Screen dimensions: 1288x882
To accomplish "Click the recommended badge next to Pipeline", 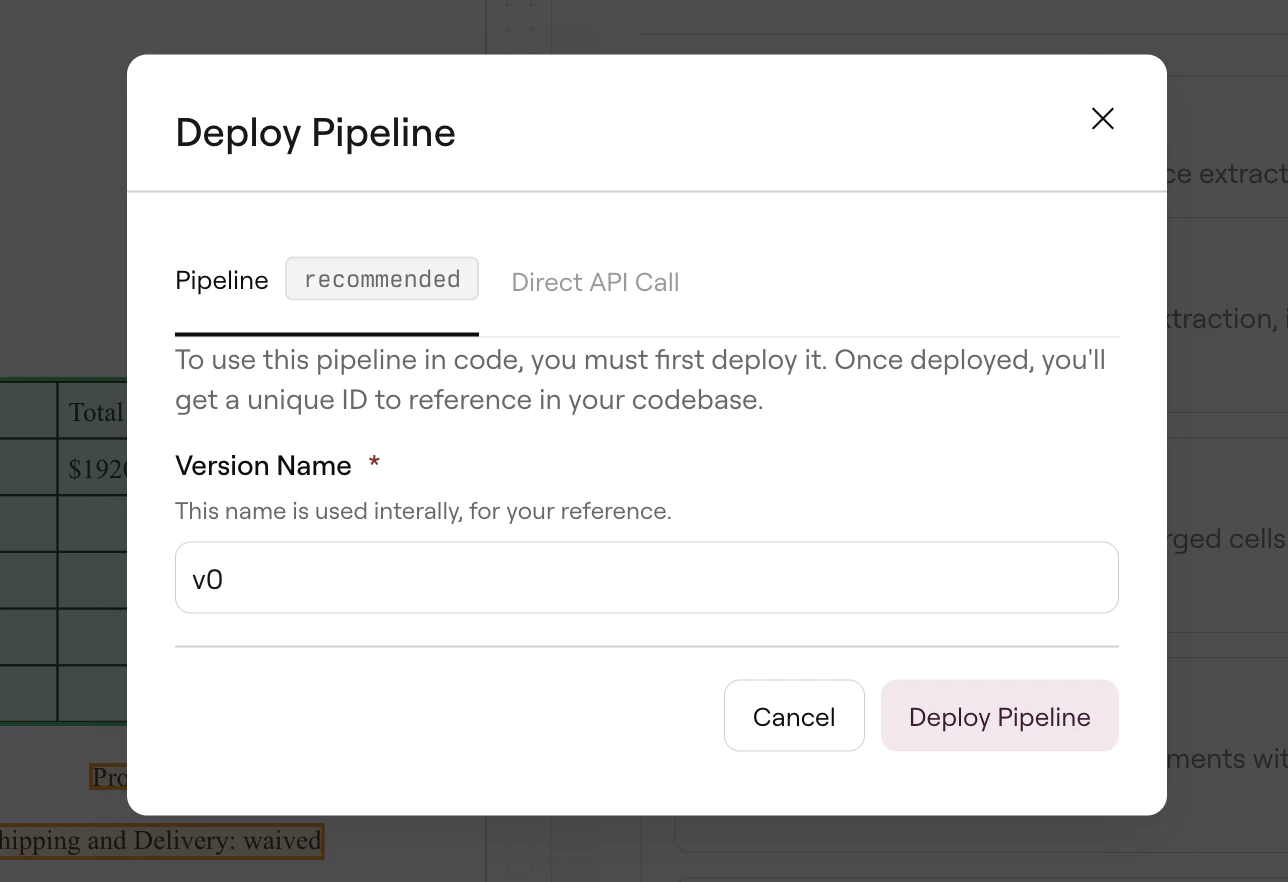I will click(x=381, y=278).
